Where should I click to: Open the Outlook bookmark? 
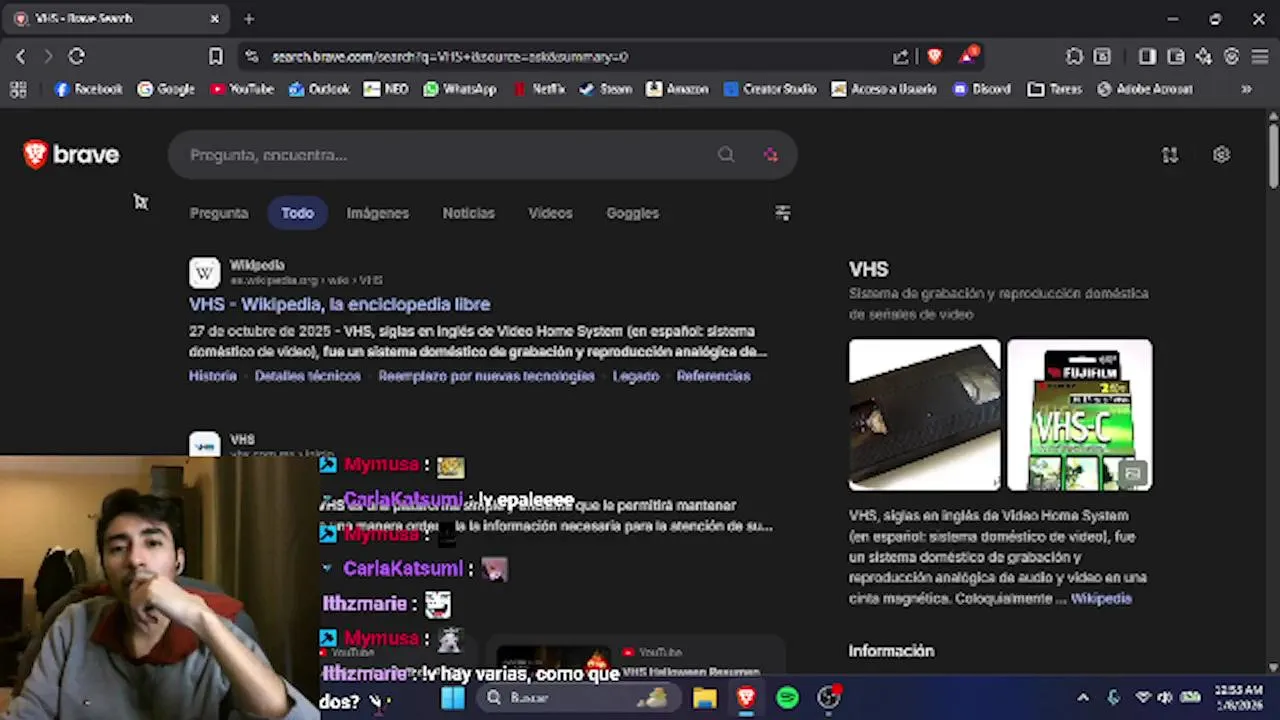coord(319,89)
